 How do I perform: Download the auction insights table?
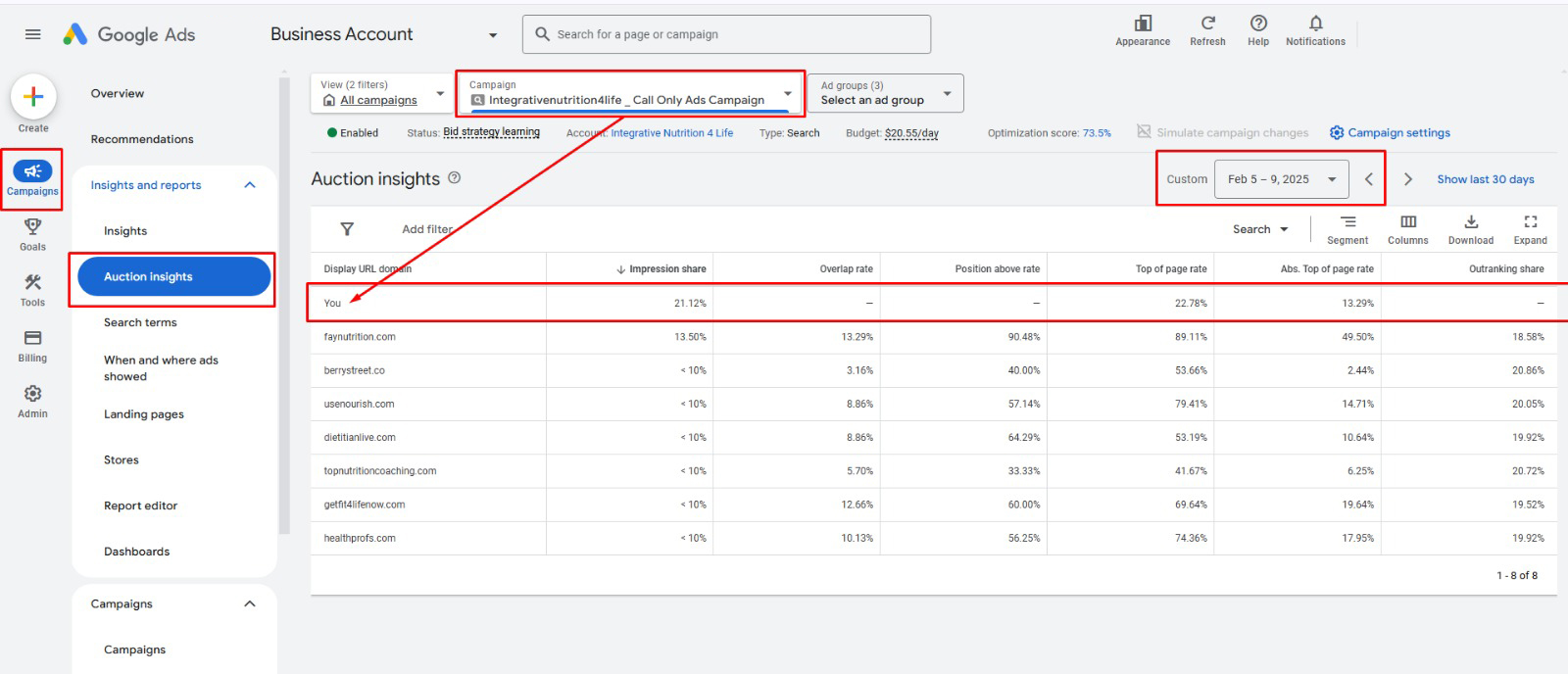pyautogui.click(x=1471, y=229)
